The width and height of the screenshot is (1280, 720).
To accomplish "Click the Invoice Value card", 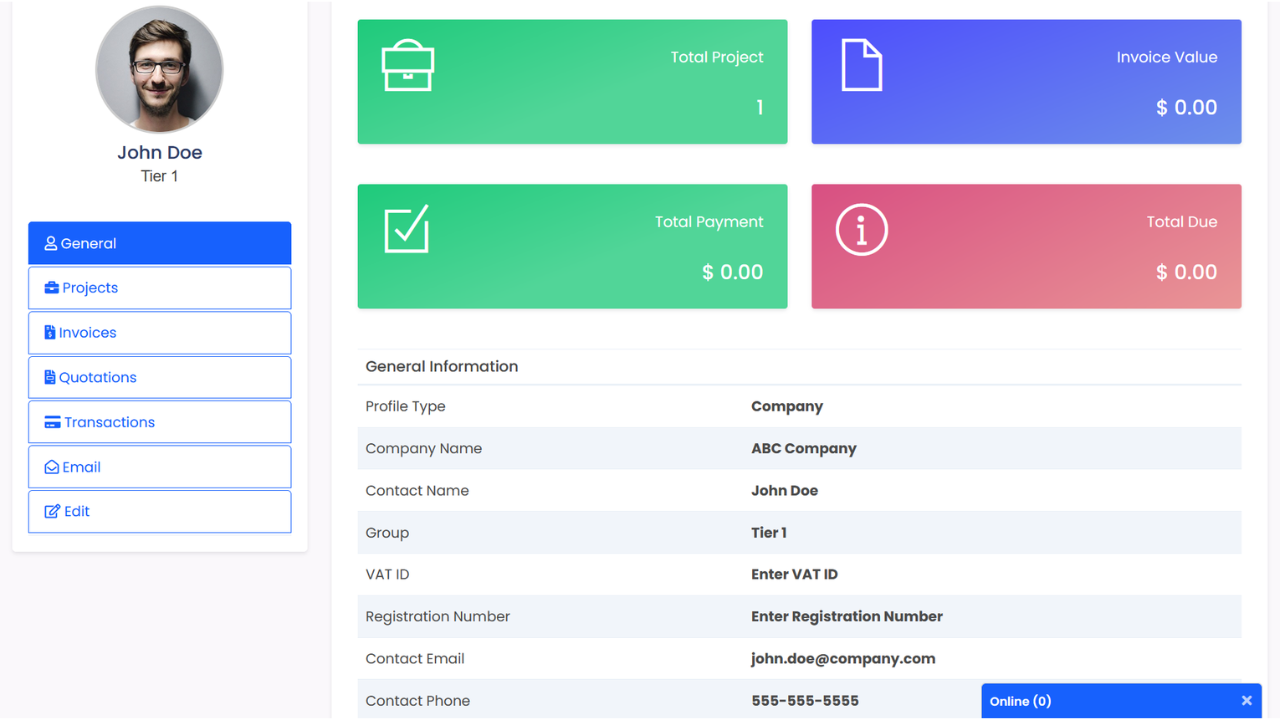I will coord(1026,82).
